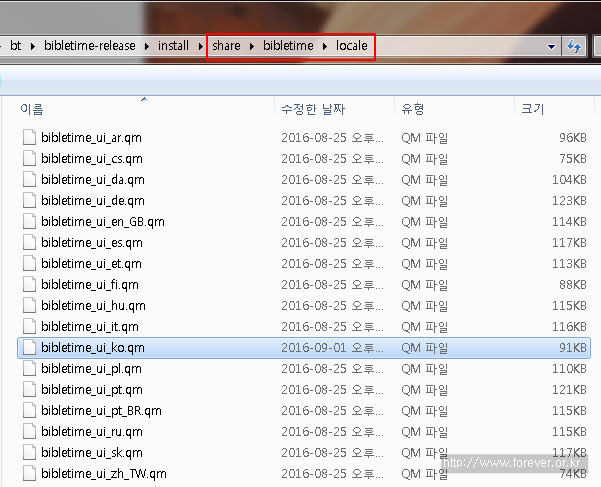
Task: Go to the bt folder in the breadcrumb
Action: (15, 46)
